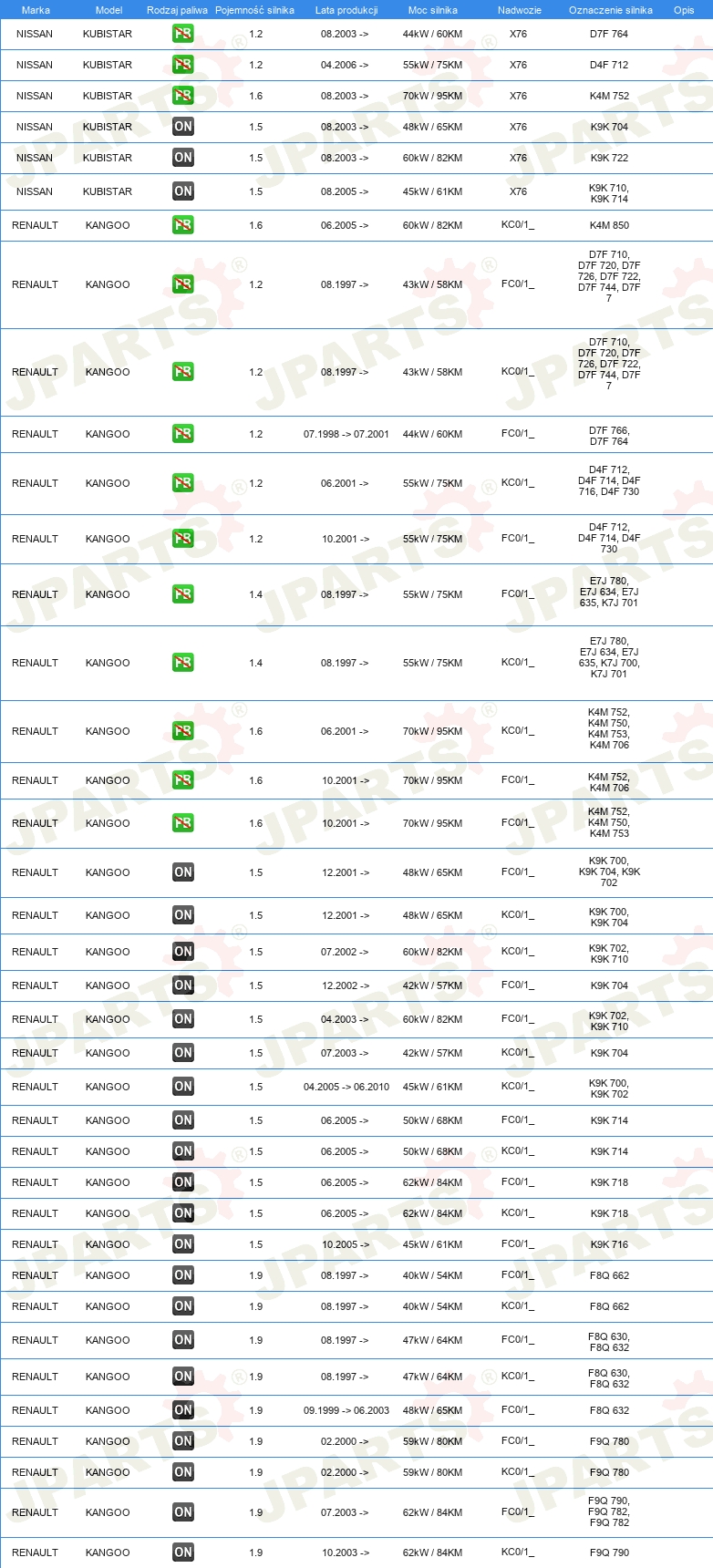Screen dimensions: 713x1568
Task: Select engine code K4M 850
Action: [x=609, y=225]
